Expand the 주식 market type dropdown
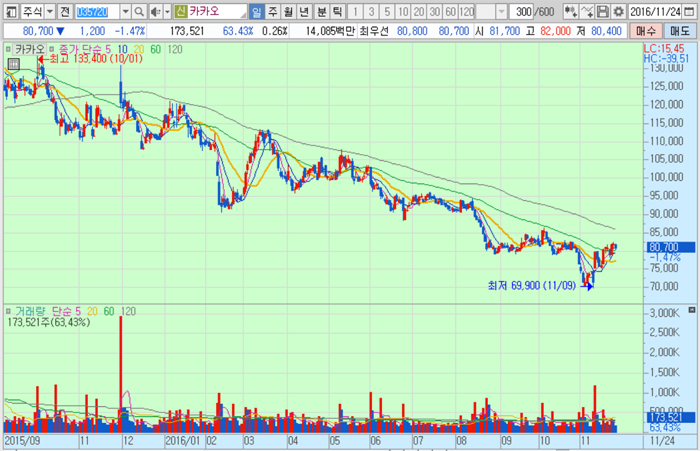Viewport: 700px width, 451px height. [50, 12]
